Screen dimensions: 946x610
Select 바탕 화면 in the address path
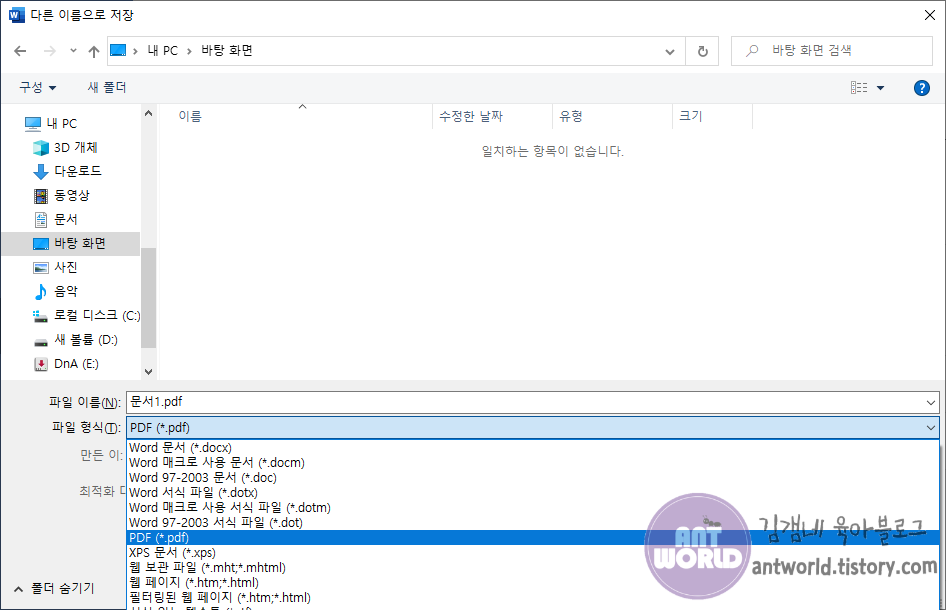227,51
